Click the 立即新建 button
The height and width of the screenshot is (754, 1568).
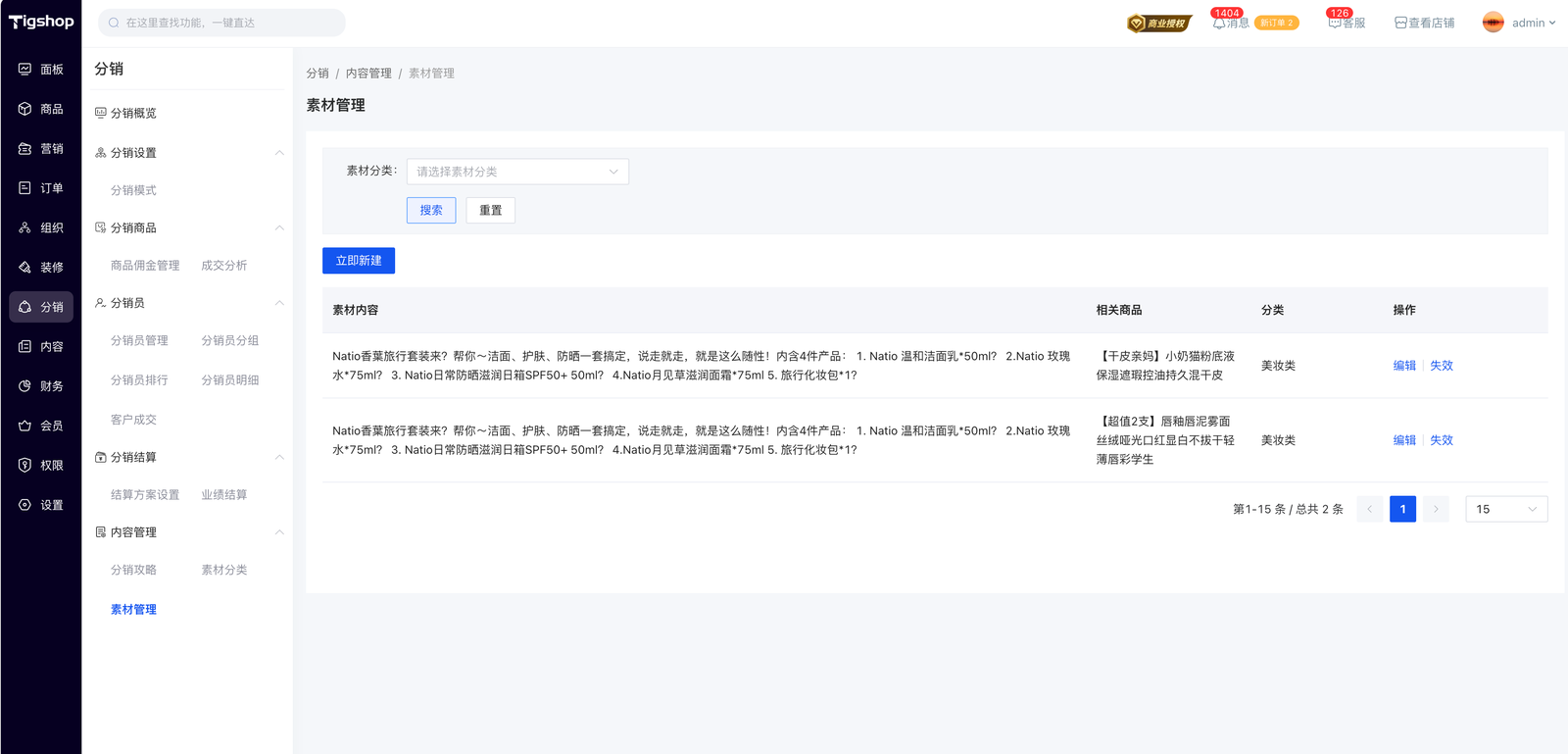click(359, 261)
